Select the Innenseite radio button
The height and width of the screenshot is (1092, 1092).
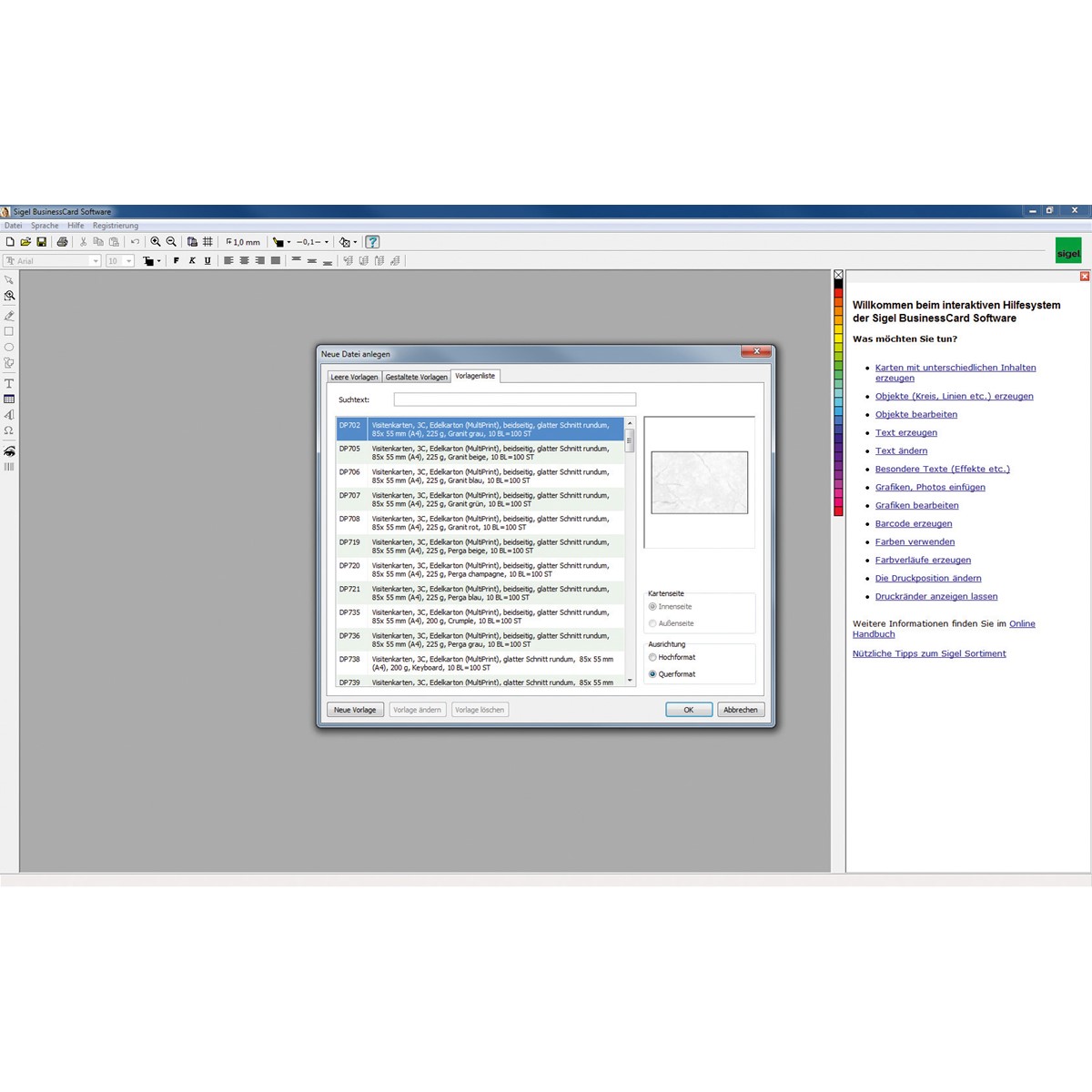point(652,607)
